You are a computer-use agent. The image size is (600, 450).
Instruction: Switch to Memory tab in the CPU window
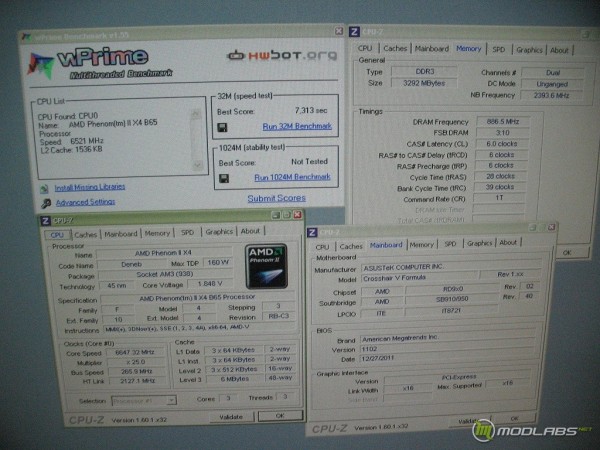click(157, 233)
